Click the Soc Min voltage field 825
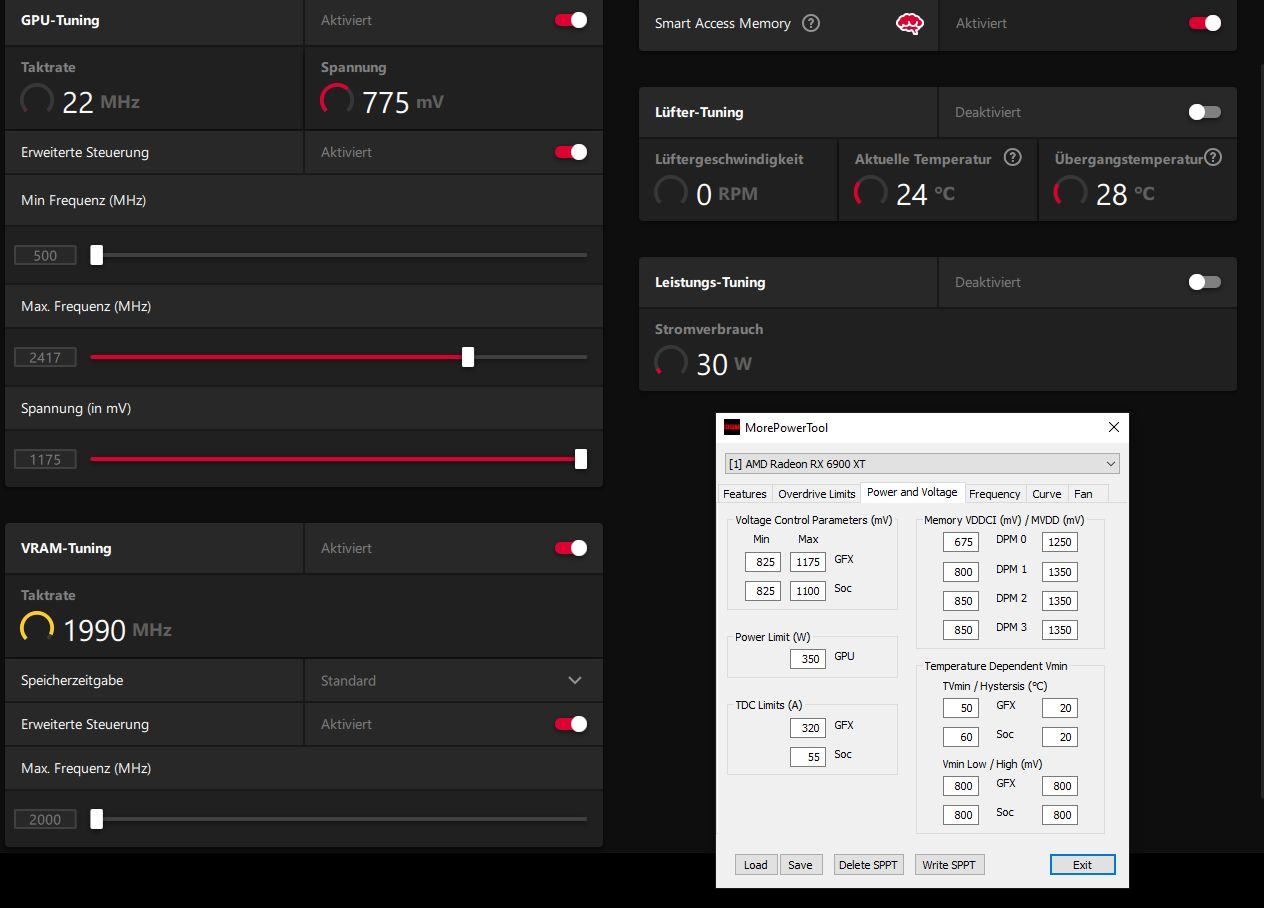 click(762, 591)
